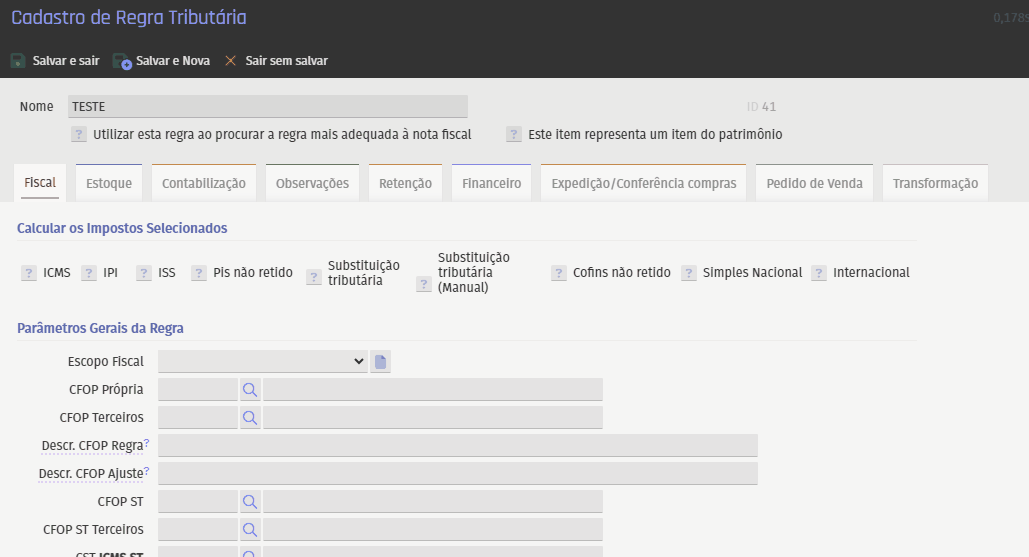Open the CFOP Terceiros search magnifier
Image resolution: width=1029 pixels, height=557 pixels.
(250, 417)
